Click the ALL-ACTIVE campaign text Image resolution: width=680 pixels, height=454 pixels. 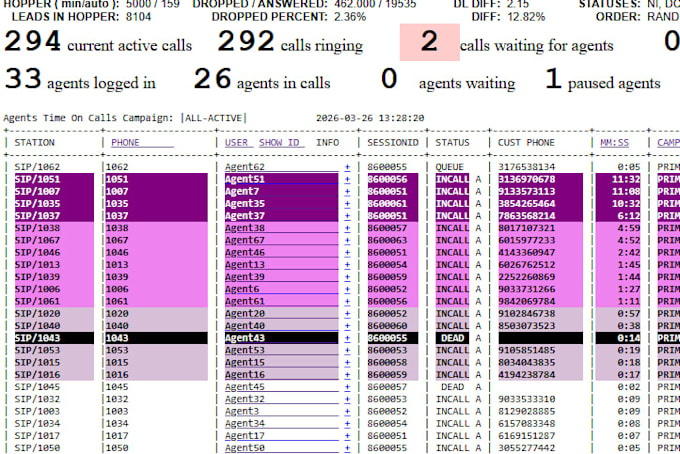pos(213,118)
